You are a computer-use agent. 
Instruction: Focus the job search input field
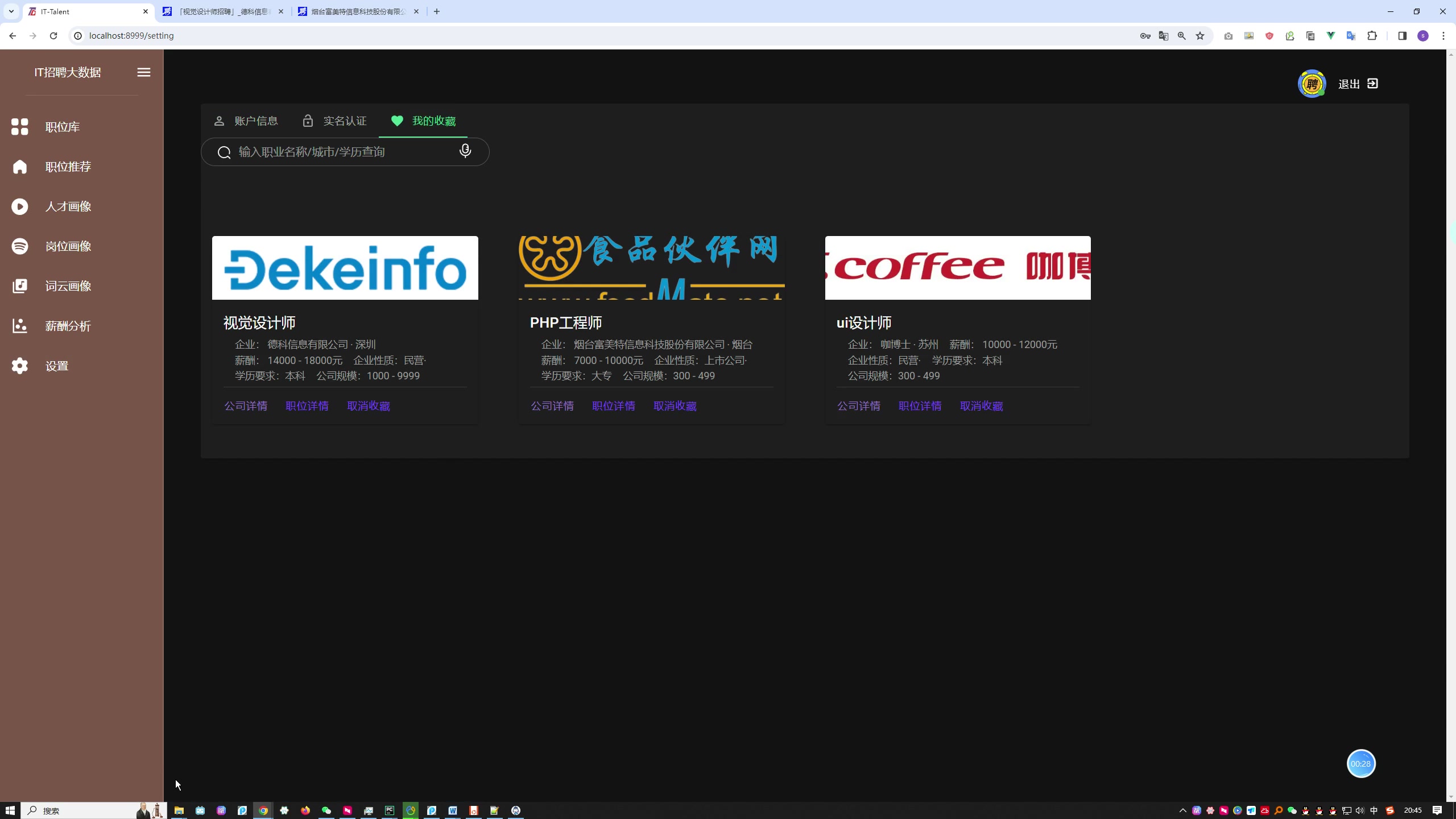(341, 152)
